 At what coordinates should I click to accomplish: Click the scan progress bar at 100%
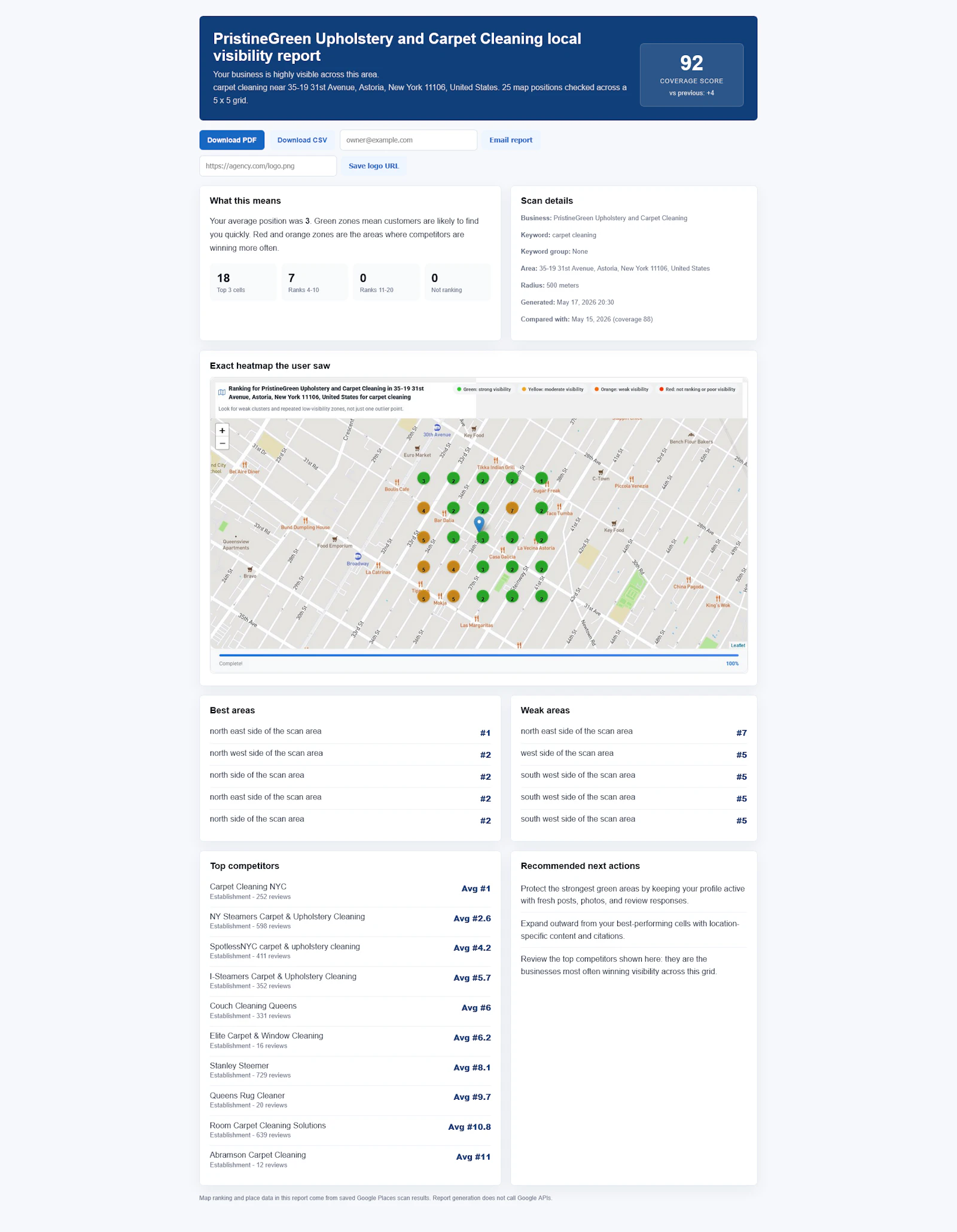pyautogui.click(x=478, y=655)
